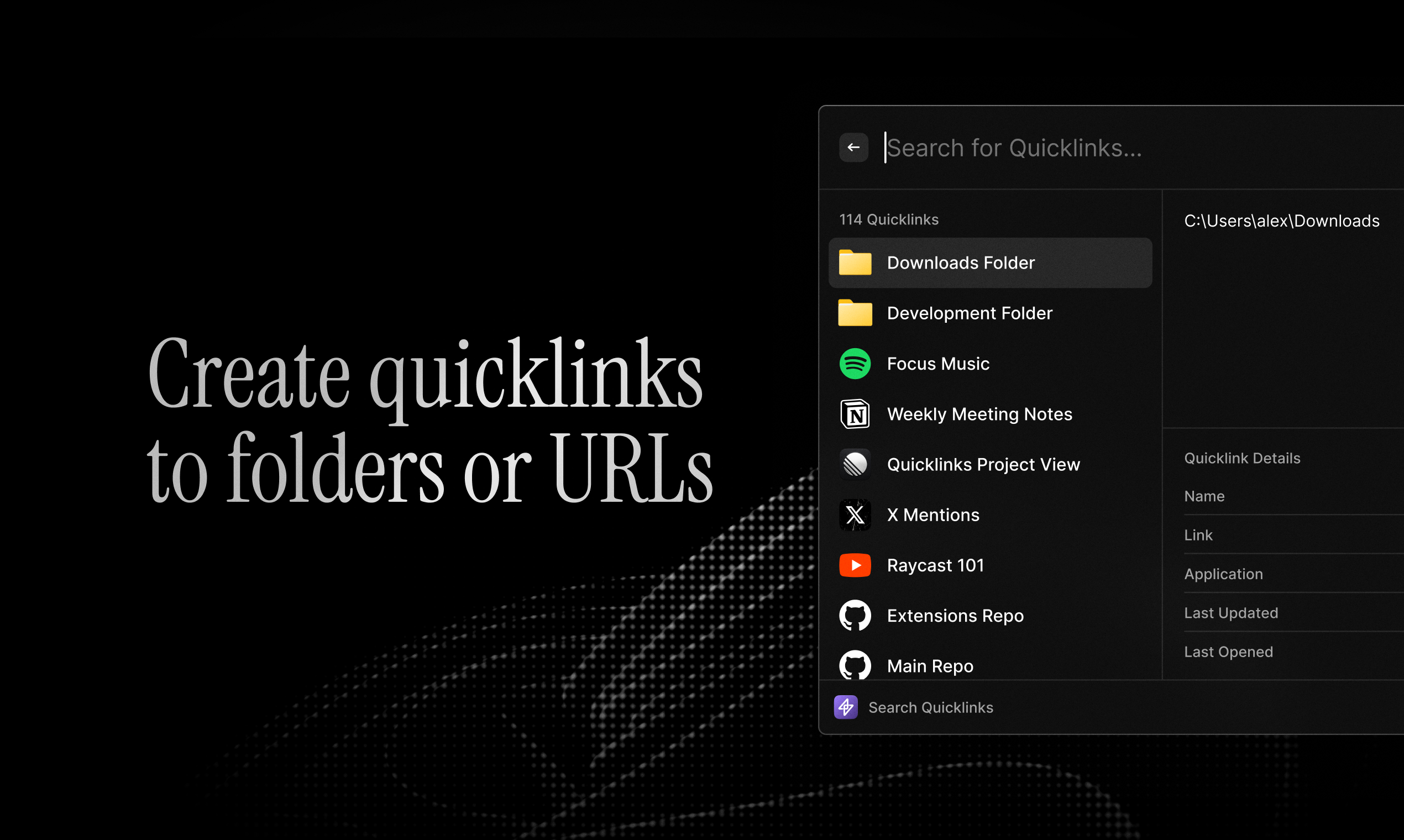This screenshot has width=1404, height=840.
Task: Click the yellow folder icon for Development Folder
Action: pyautogui.click(x=855, y=313)
